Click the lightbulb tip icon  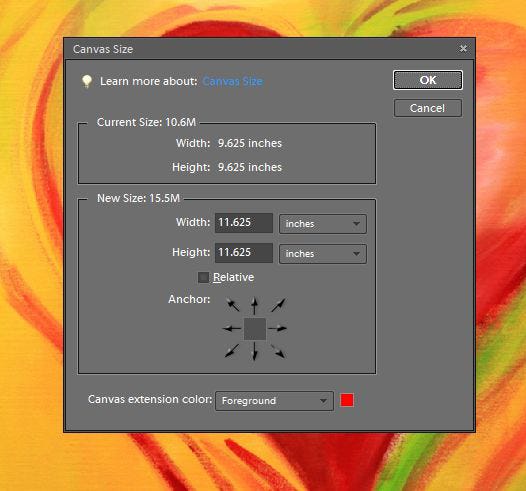(87, 81)
